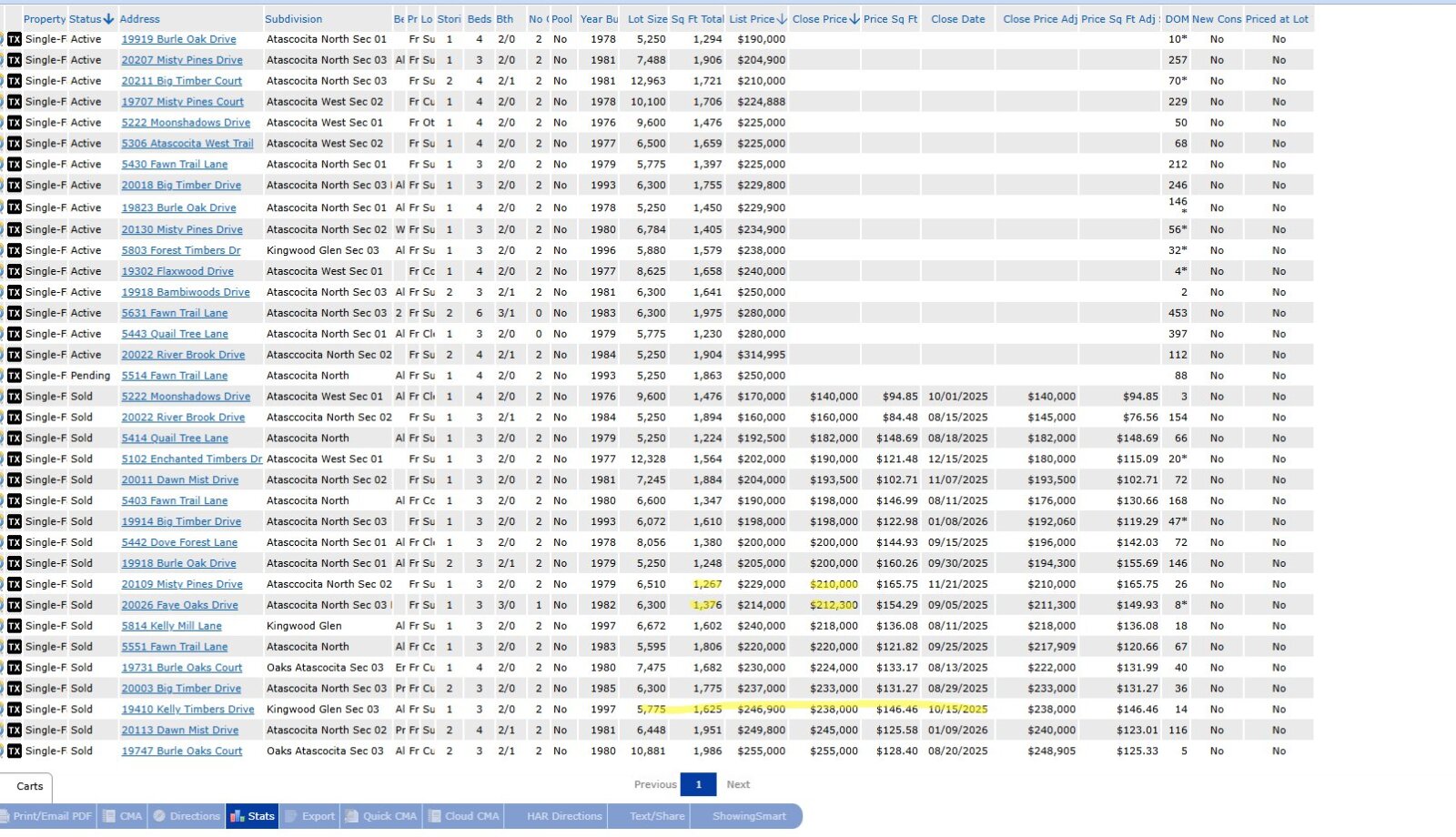Open the 19410 Kelly Timbers Drive listing
1456x837 pixels.
pyautogui.click(x=187, y=710)
